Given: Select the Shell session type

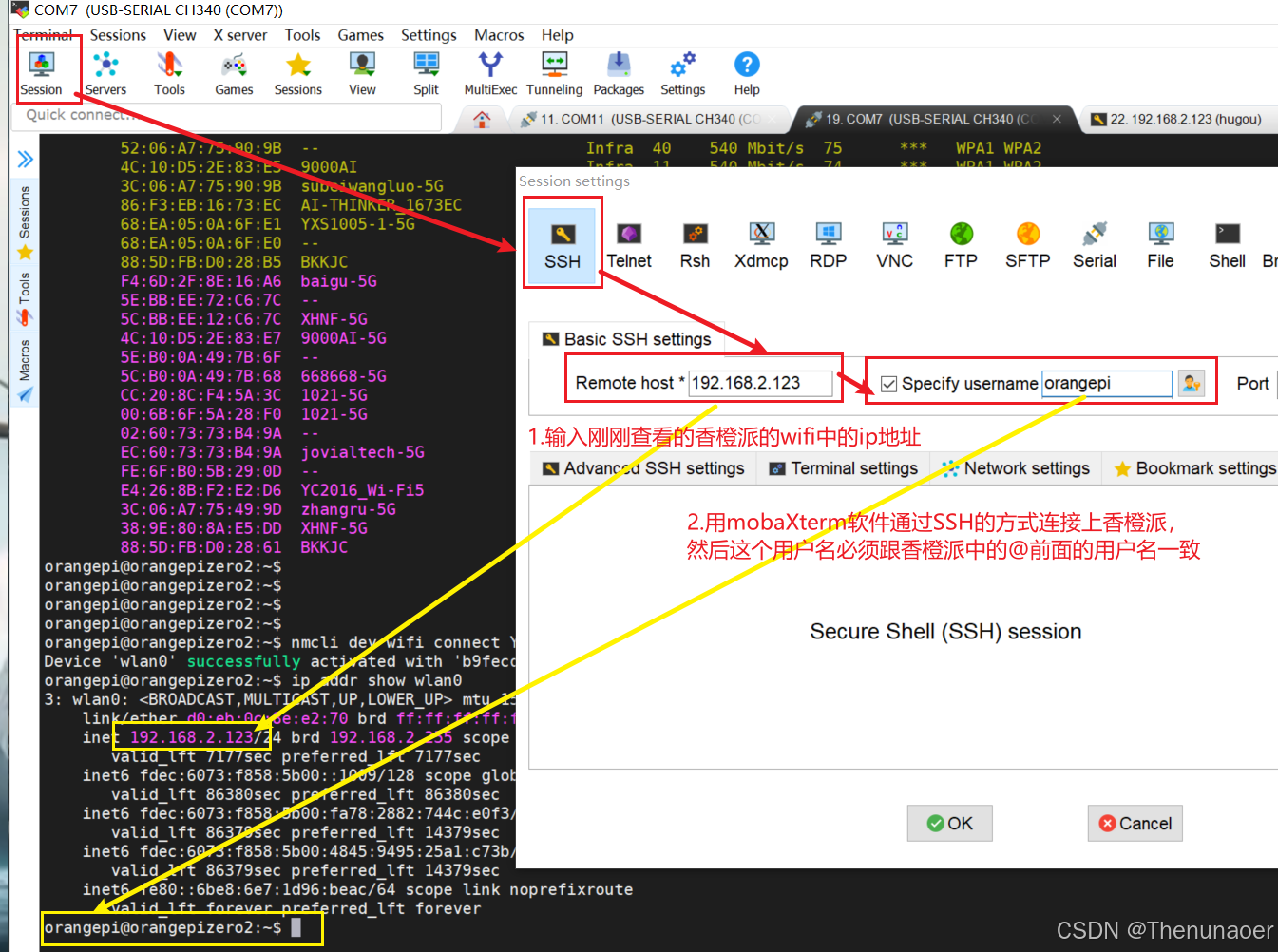Looking at the screenshot, I should click(x=1228, y=245).
